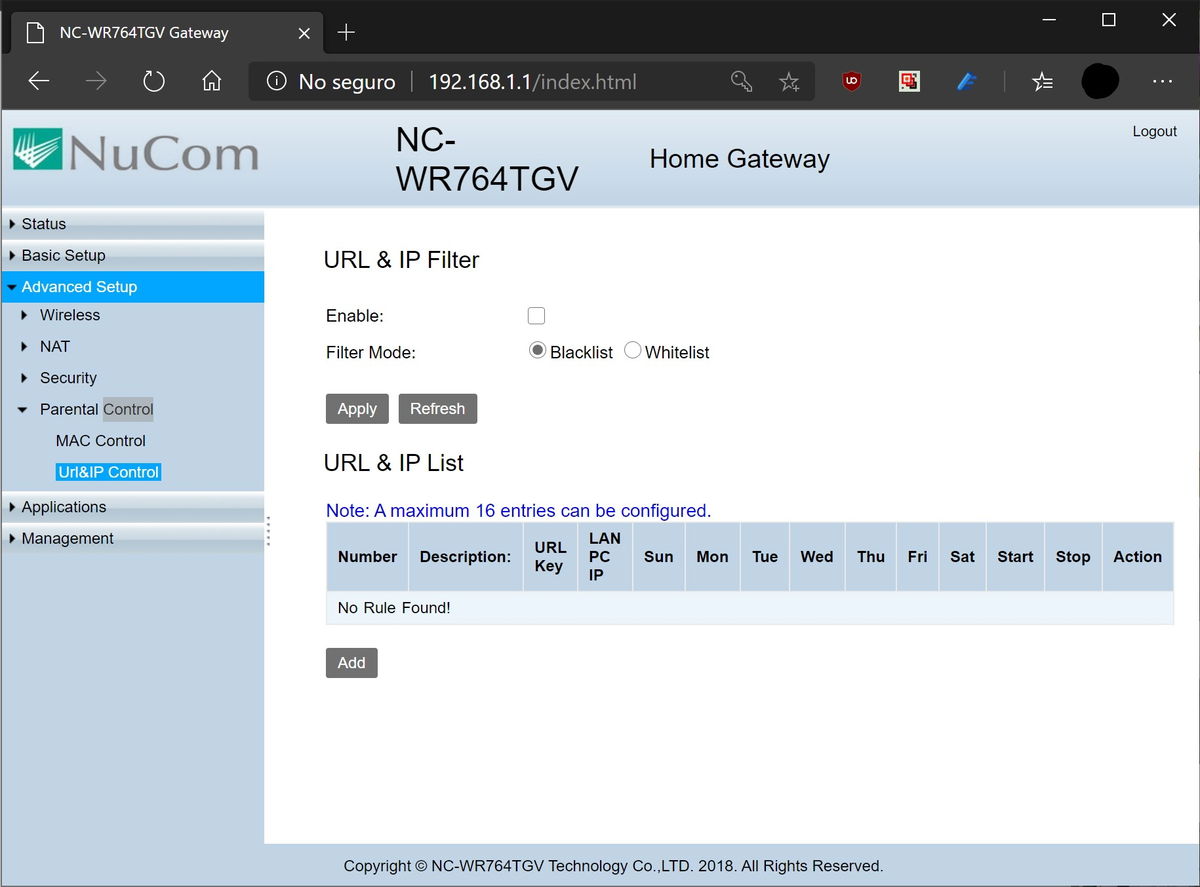Click the Apply button
1200x887 pixels.
point(356,408)
